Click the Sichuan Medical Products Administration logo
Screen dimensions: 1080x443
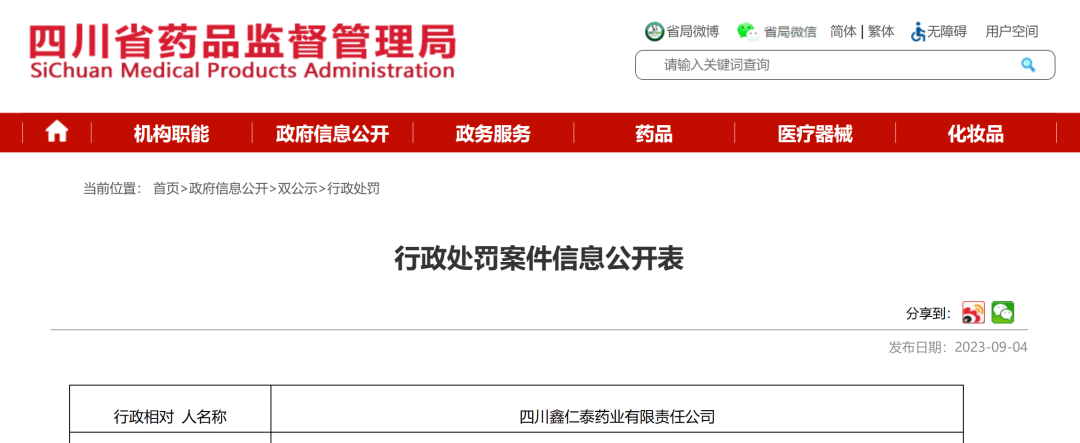(242, 51)
